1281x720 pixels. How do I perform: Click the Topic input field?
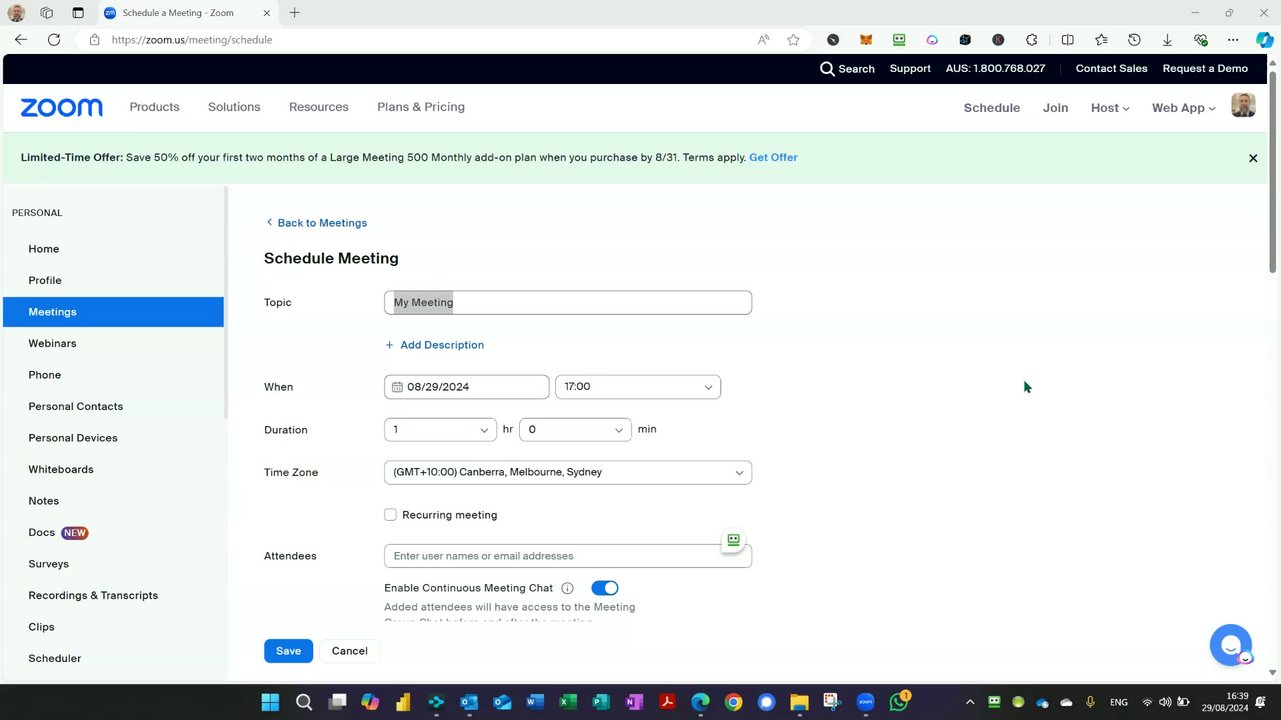(x=568, y=302)
